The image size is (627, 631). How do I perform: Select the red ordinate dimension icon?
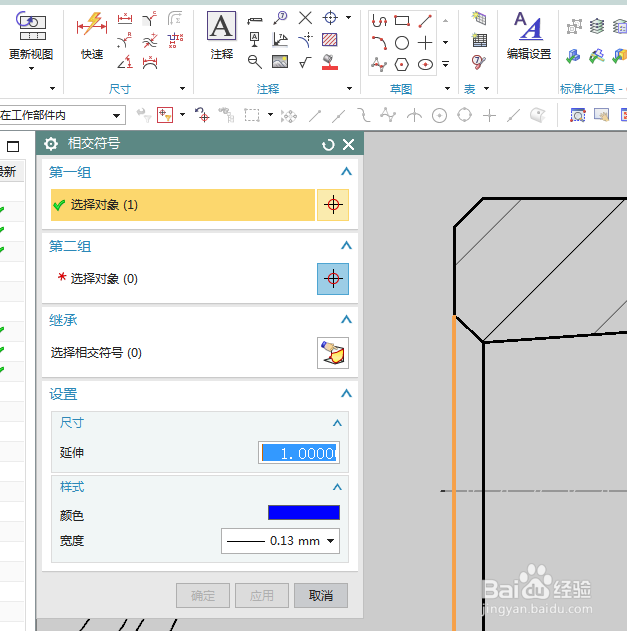click(x=175, y=40)
